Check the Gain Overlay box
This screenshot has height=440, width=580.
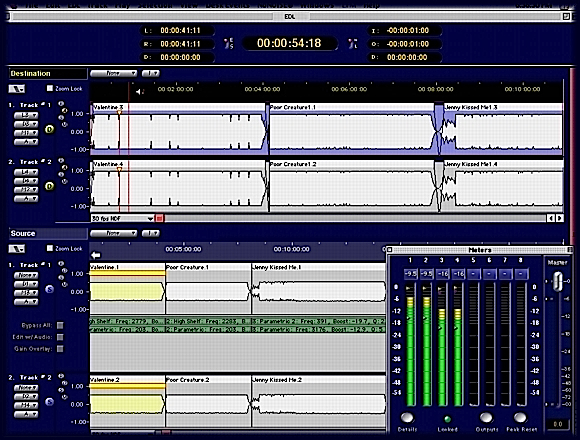(x=60, y=348)
